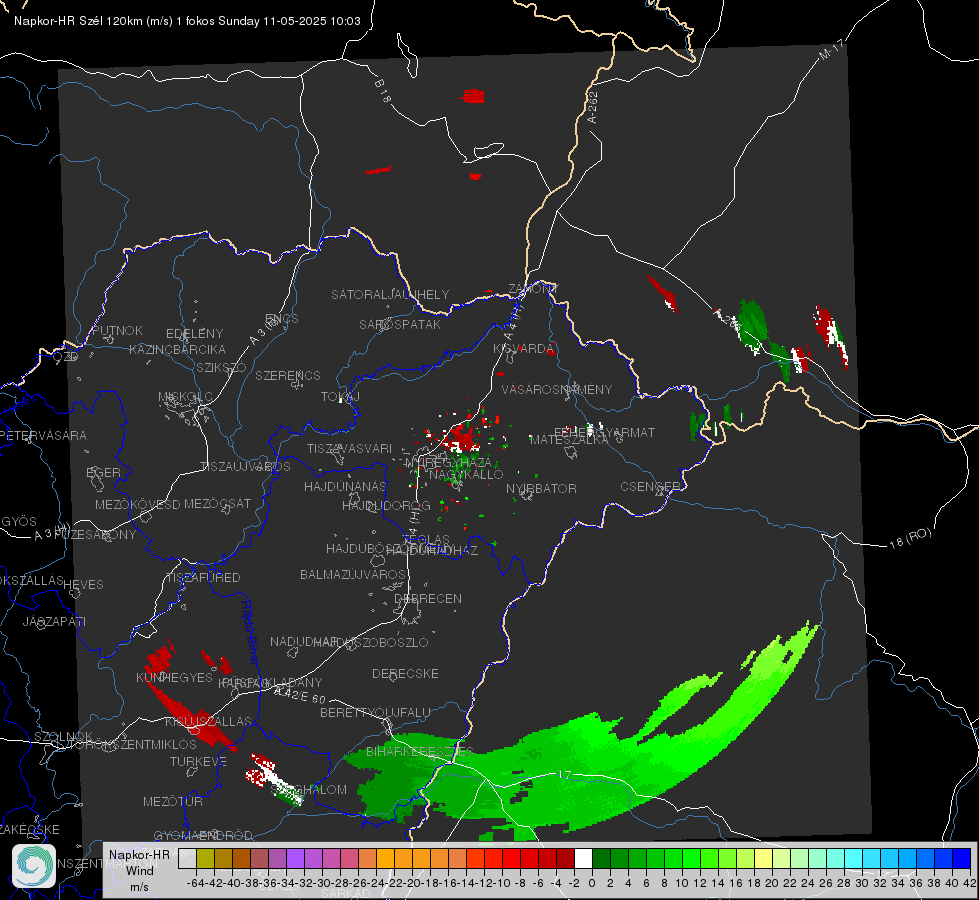
Task: Click the TISZAVASVÁRI label
Action: 350,448
